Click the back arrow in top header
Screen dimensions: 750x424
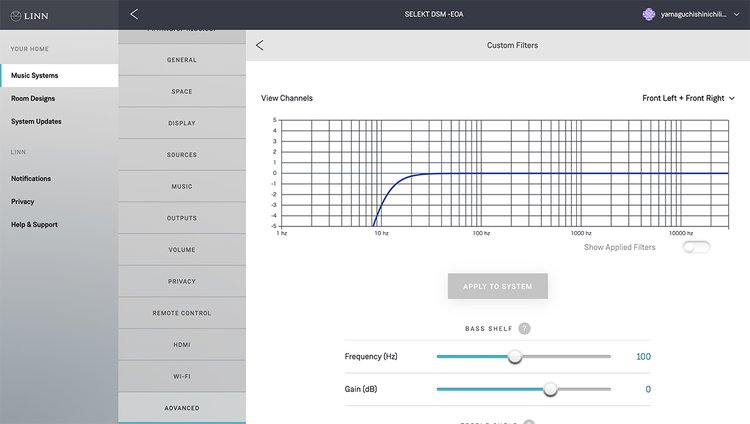(x=135, y=14)
